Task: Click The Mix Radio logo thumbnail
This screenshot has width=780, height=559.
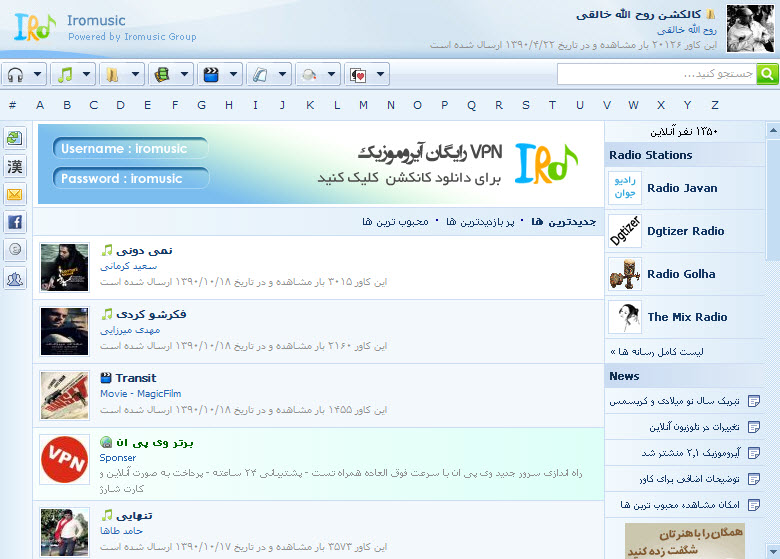Action: coord(625,317)
